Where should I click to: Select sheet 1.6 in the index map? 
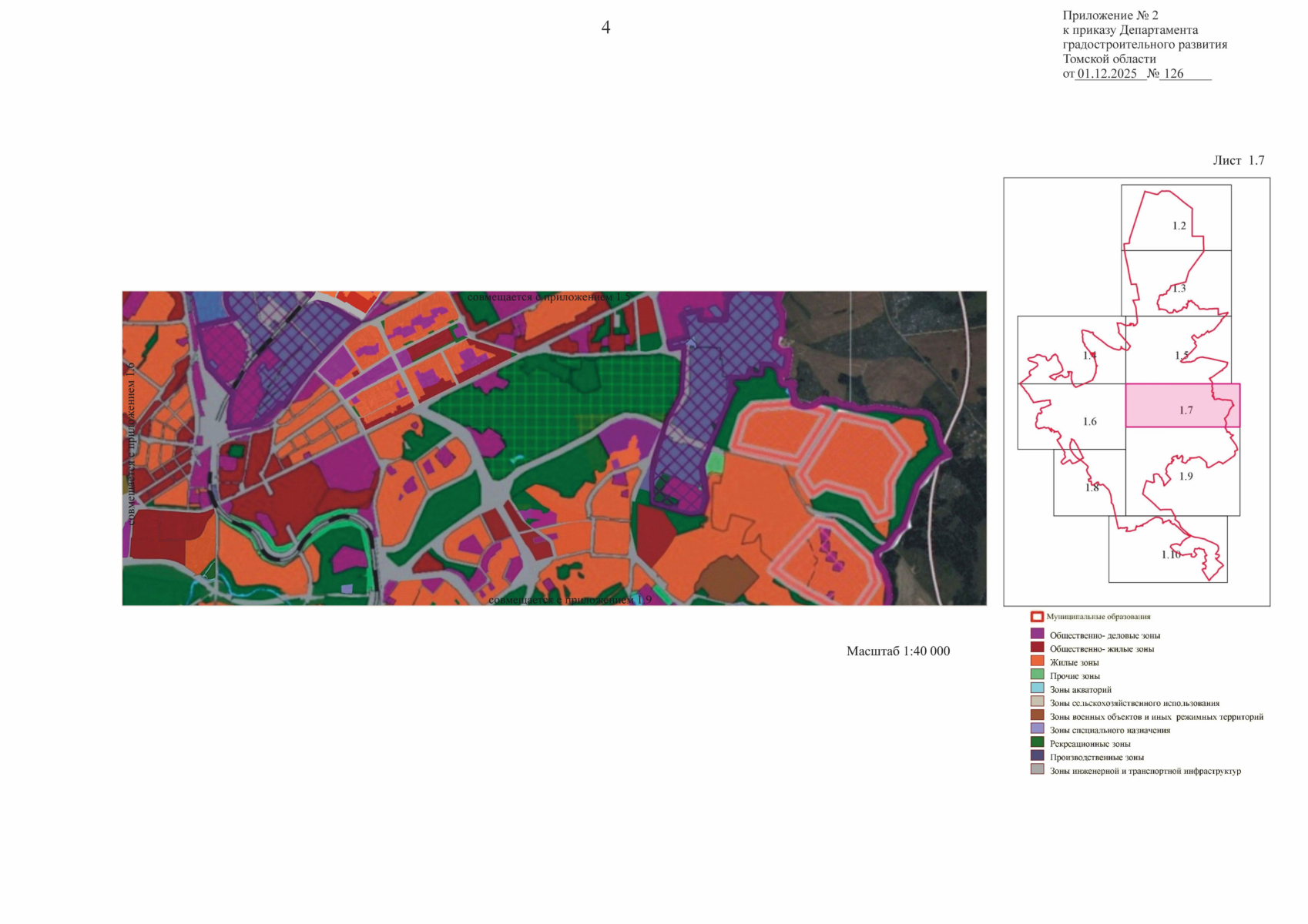1088,421
